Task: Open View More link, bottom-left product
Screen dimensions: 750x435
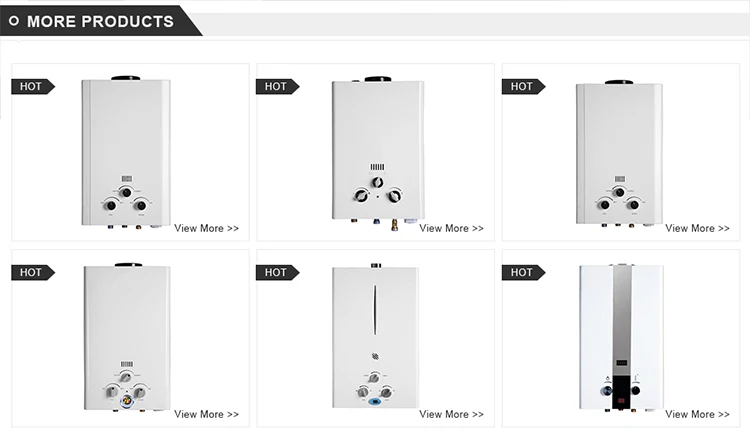Action: click(206, 414)
